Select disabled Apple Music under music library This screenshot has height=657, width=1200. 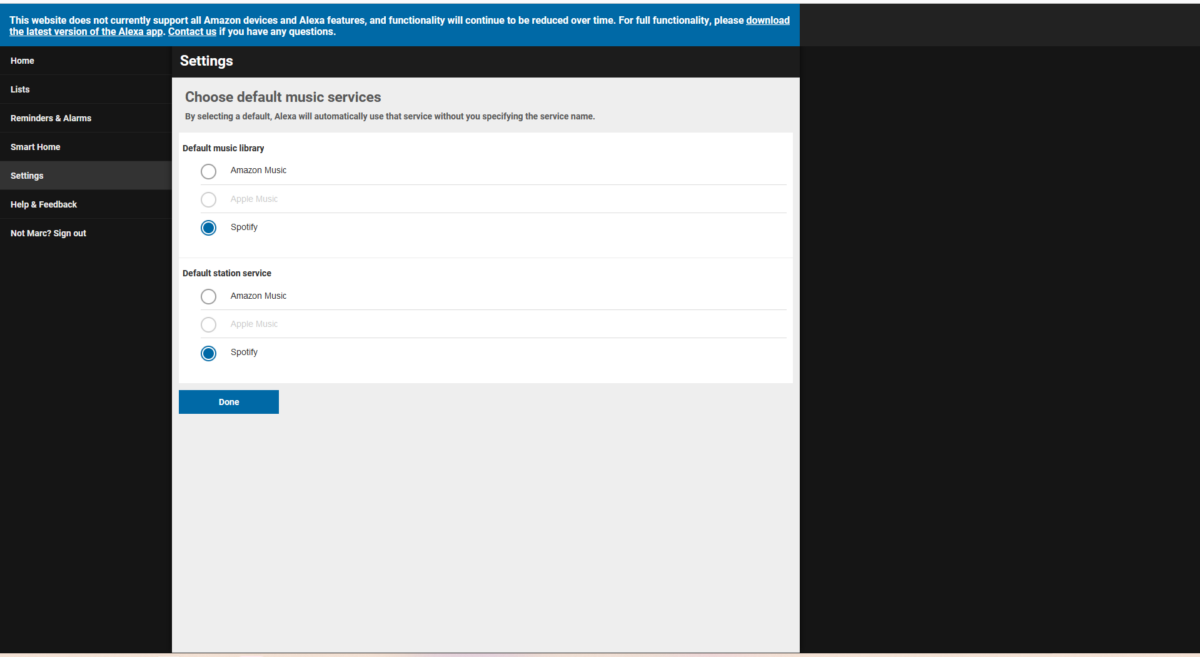208,199
